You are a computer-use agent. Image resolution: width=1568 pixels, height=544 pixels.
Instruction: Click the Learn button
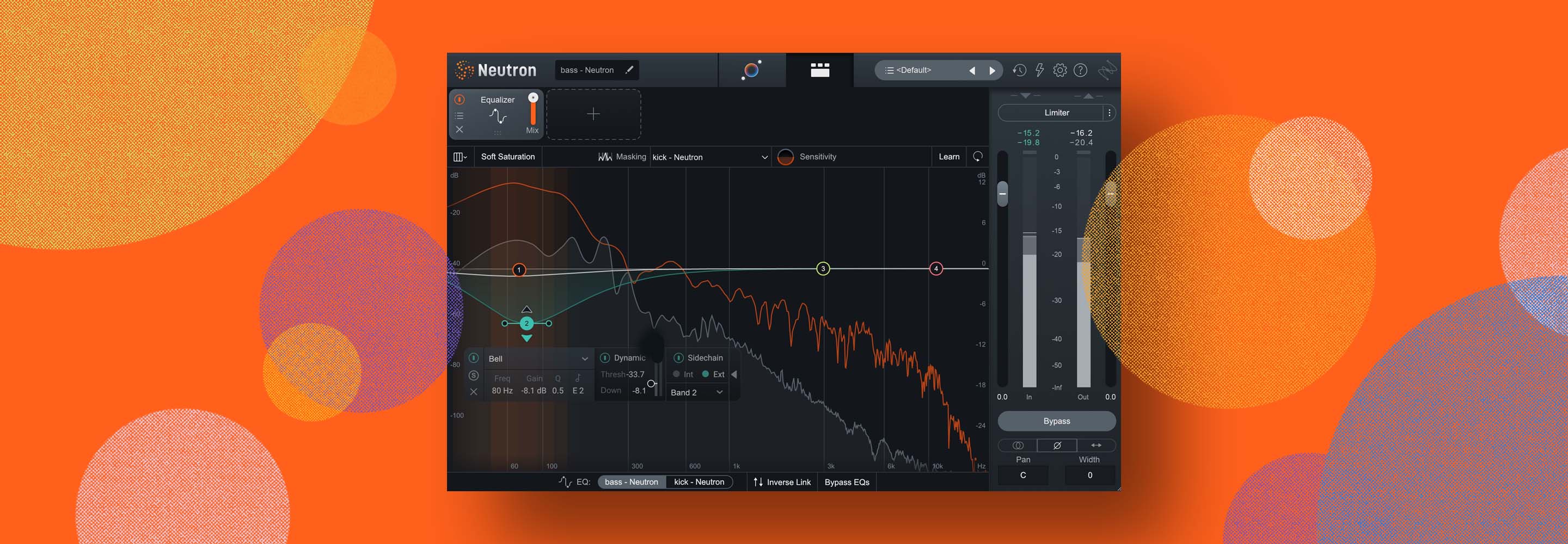[x=949, y=157]
